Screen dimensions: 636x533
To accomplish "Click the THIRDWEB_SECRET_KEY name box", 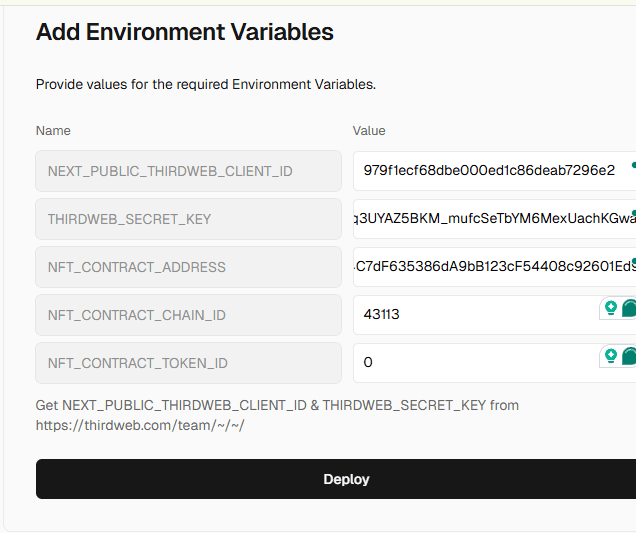I will (189, 219).
